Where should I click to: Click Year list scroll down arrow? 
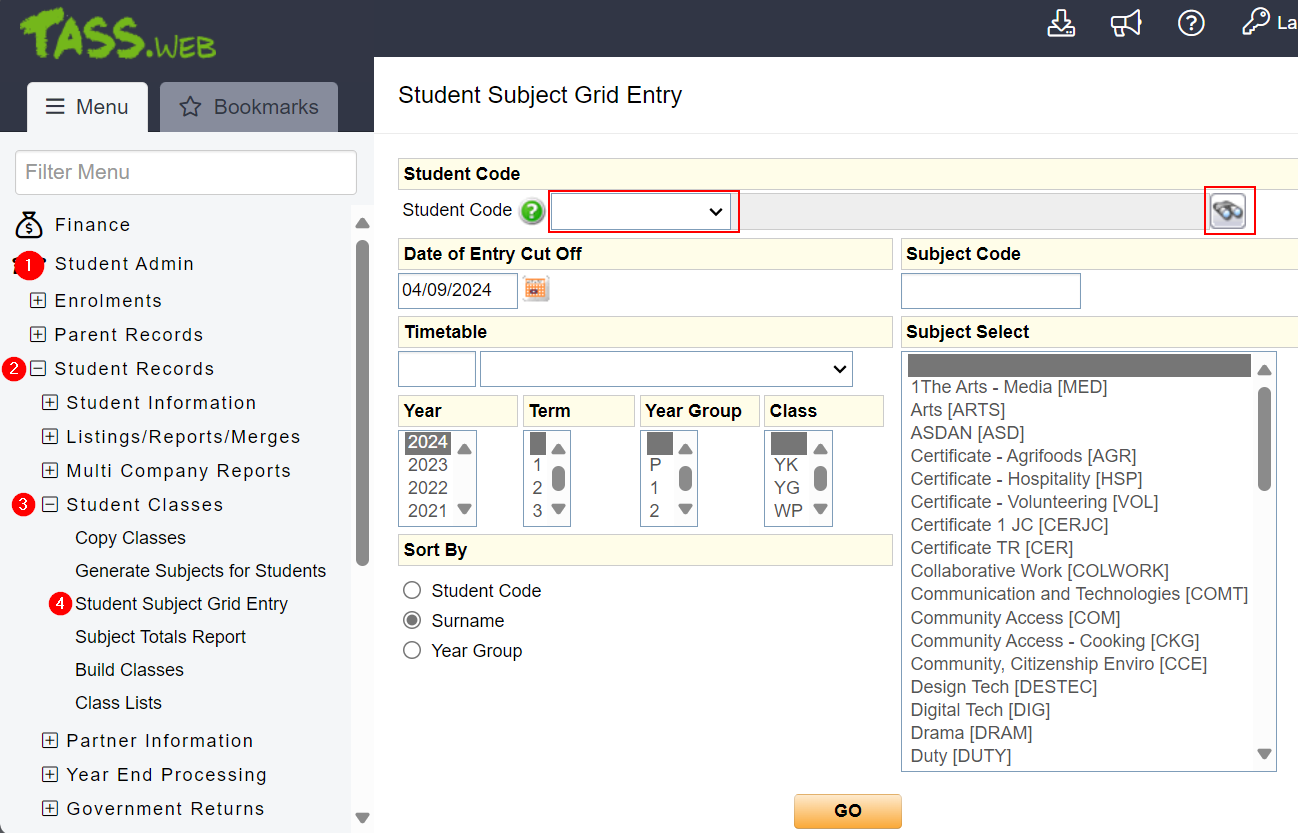coord(464,509)
